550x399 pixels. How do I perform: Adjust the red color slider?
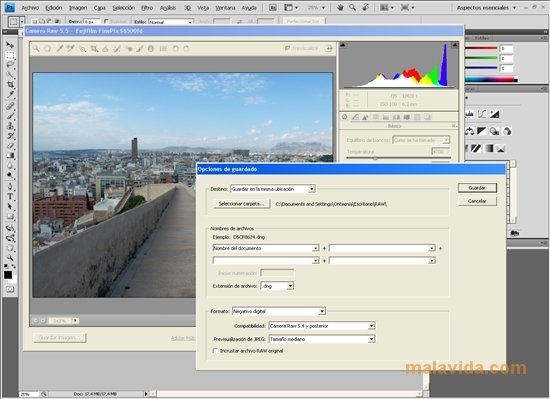[481, 48]
